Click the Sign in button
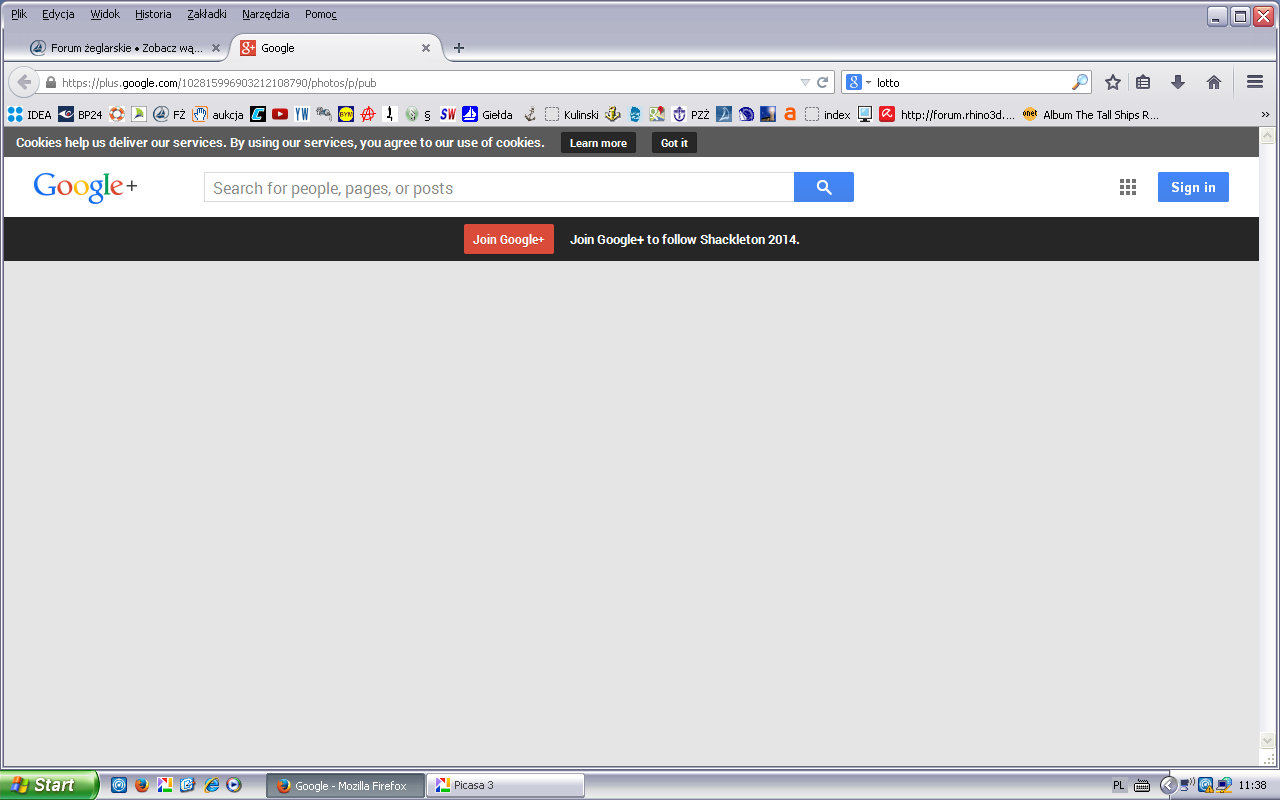The height and width of the screenshot is (800, 1280). [x=1193, y=187]
